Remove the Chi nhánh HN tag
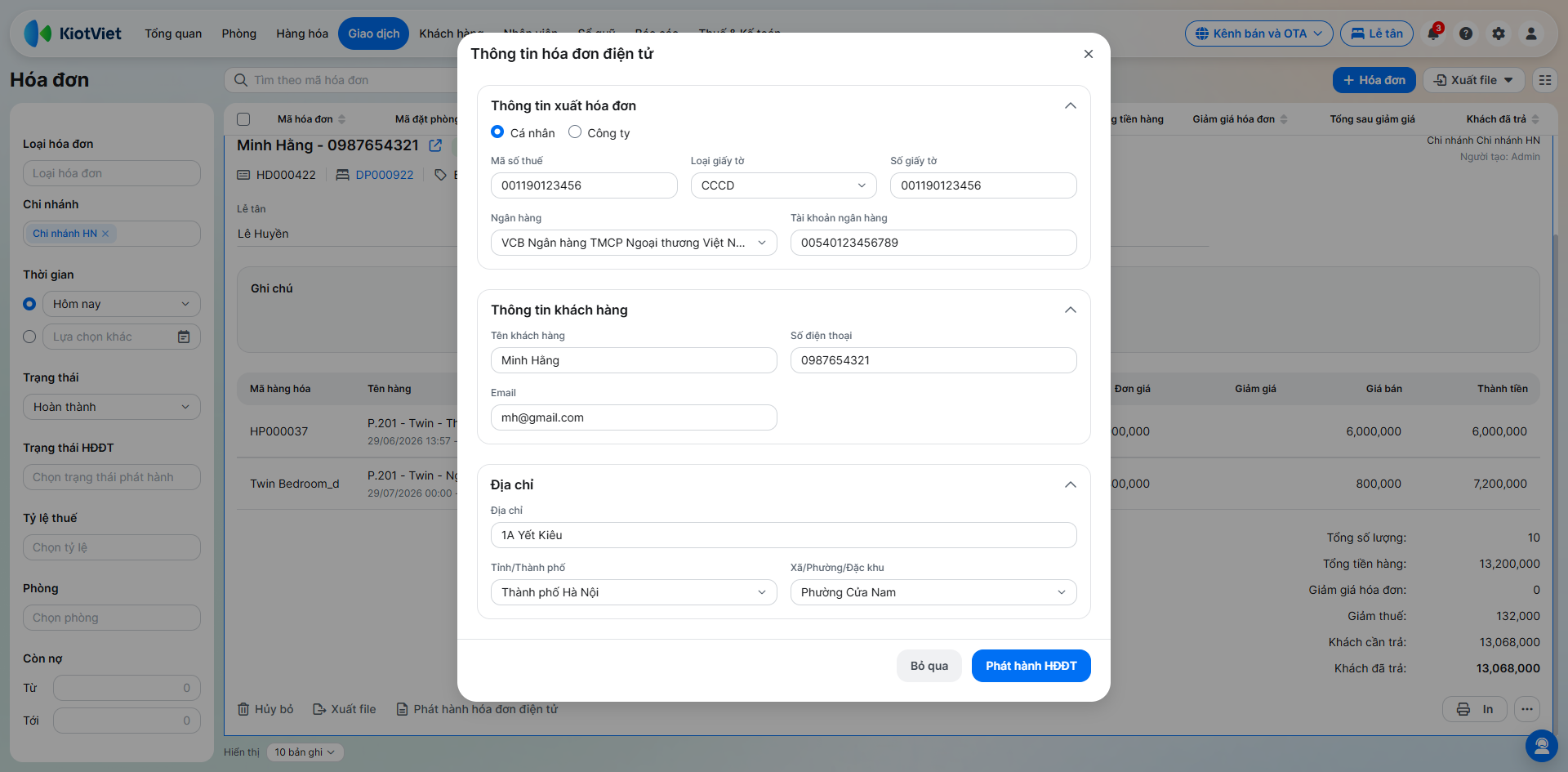 coord(105,234)
